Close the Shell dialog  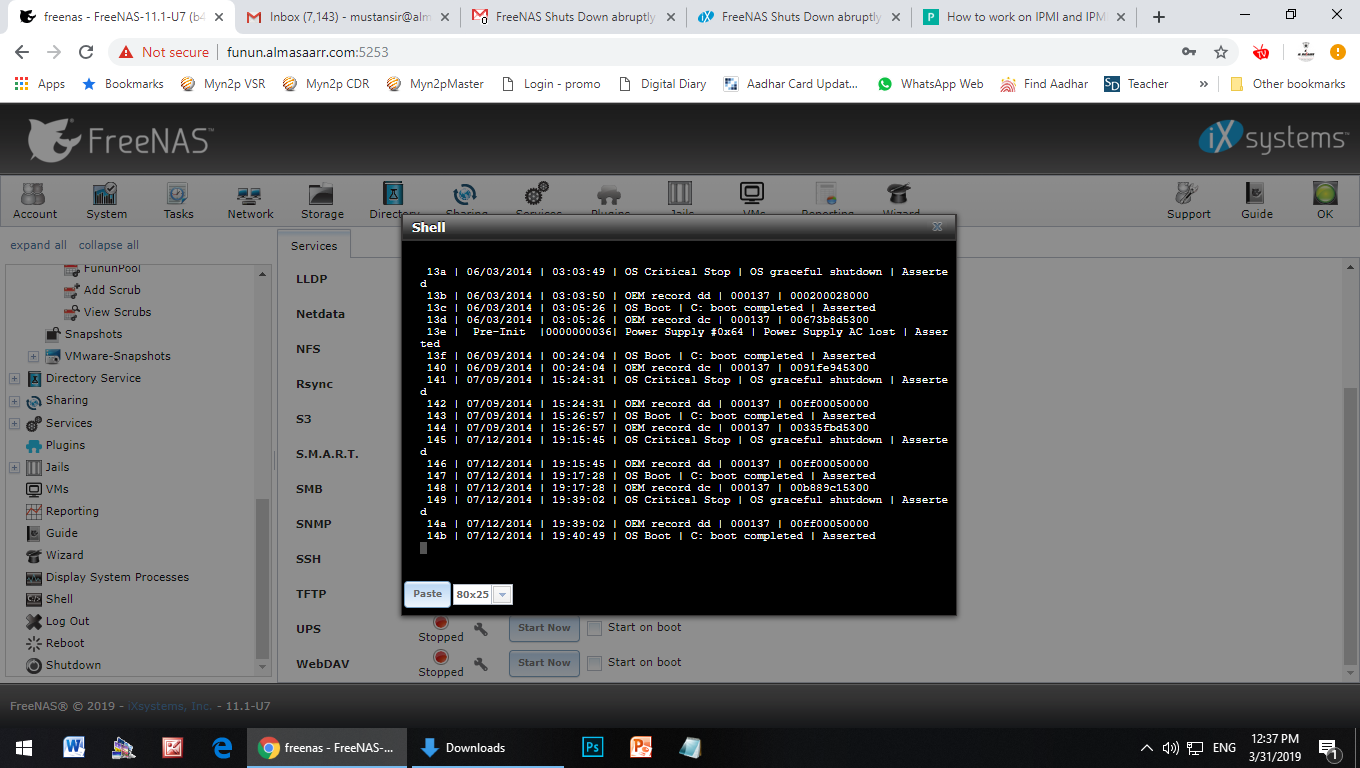coord(937,227)
